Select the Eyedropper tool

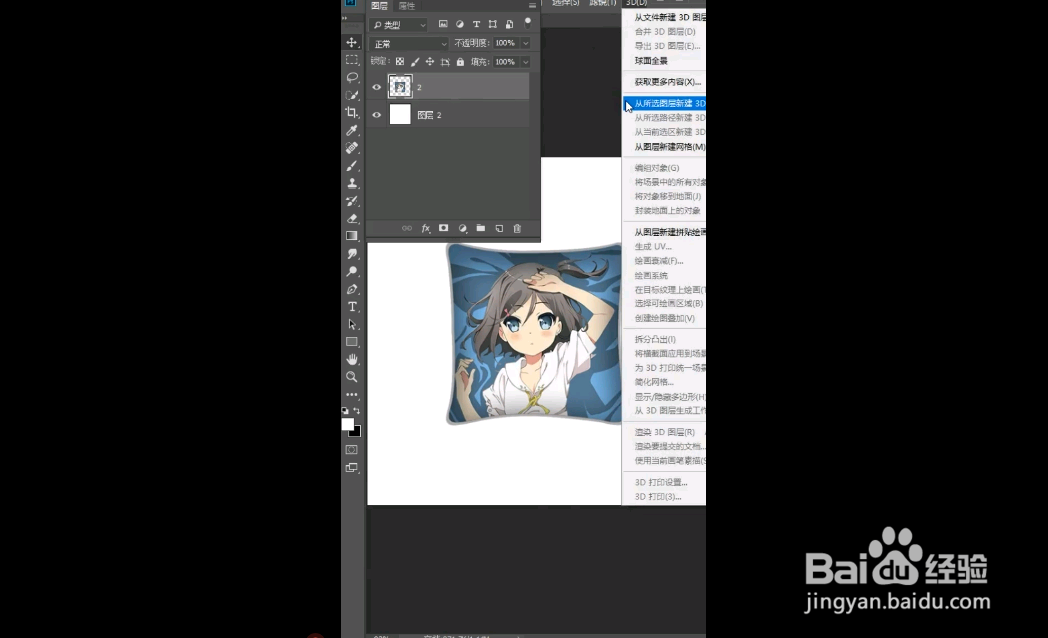[351, 128]
